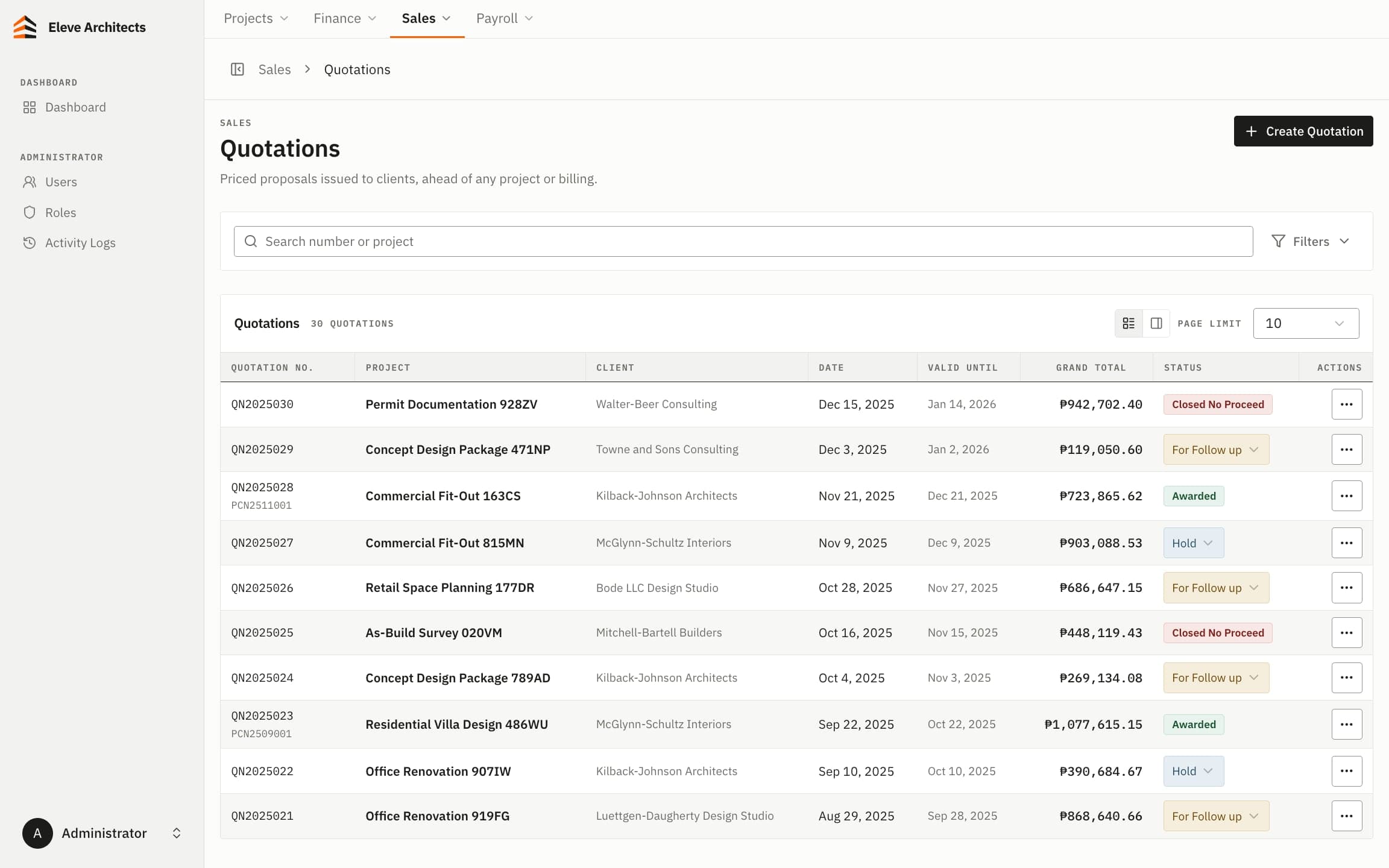Go to Sales breadcrumb link
The height and width of the screenshot is (868, 1389).
click(x=274, y=69)
